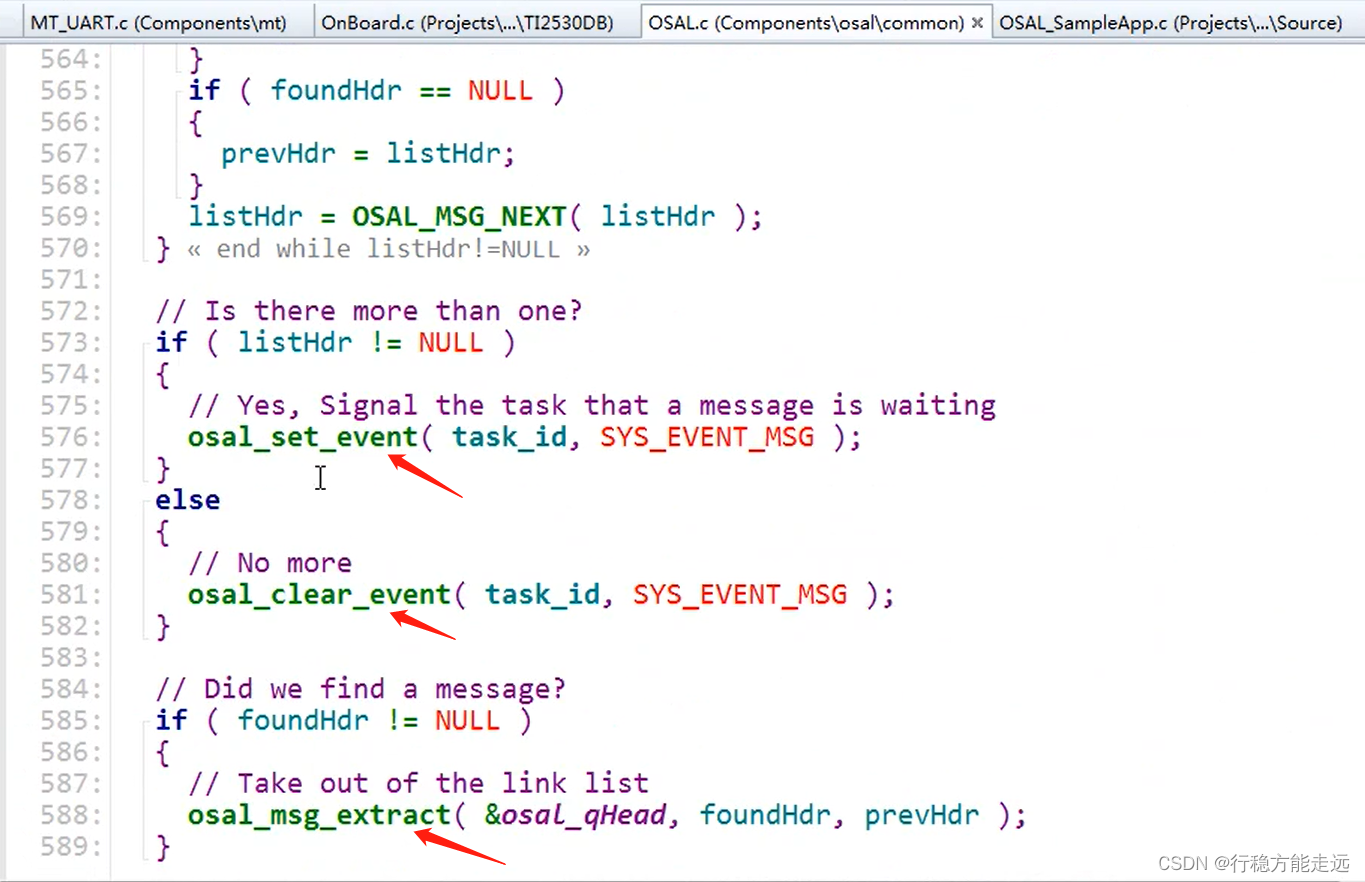Click the osal_set_event function call
This screenshot has width=1365, height=882.
(x=302, y=437)
